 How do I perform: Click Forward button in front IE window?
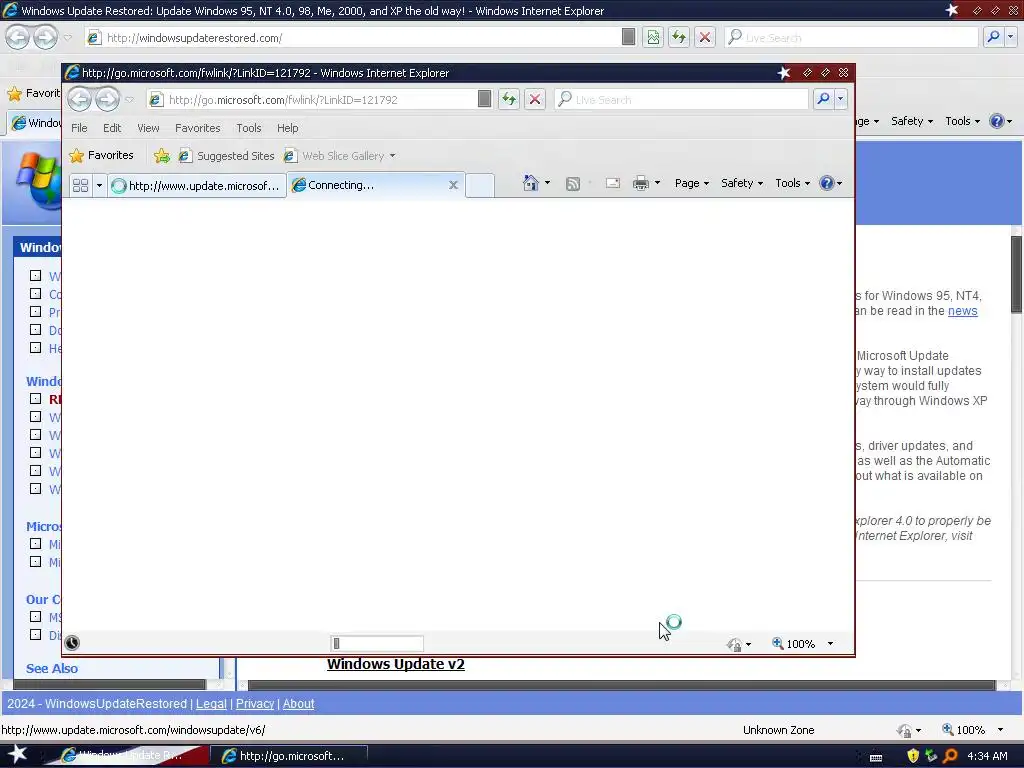(107, 99)
